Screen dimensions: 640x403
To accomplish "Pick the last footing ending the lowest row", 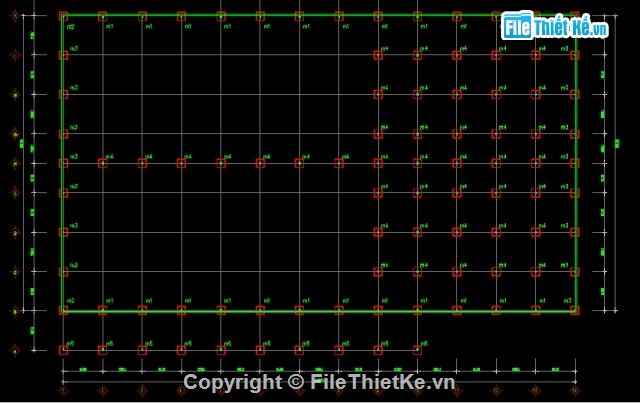I will click(x=417, y=350).
